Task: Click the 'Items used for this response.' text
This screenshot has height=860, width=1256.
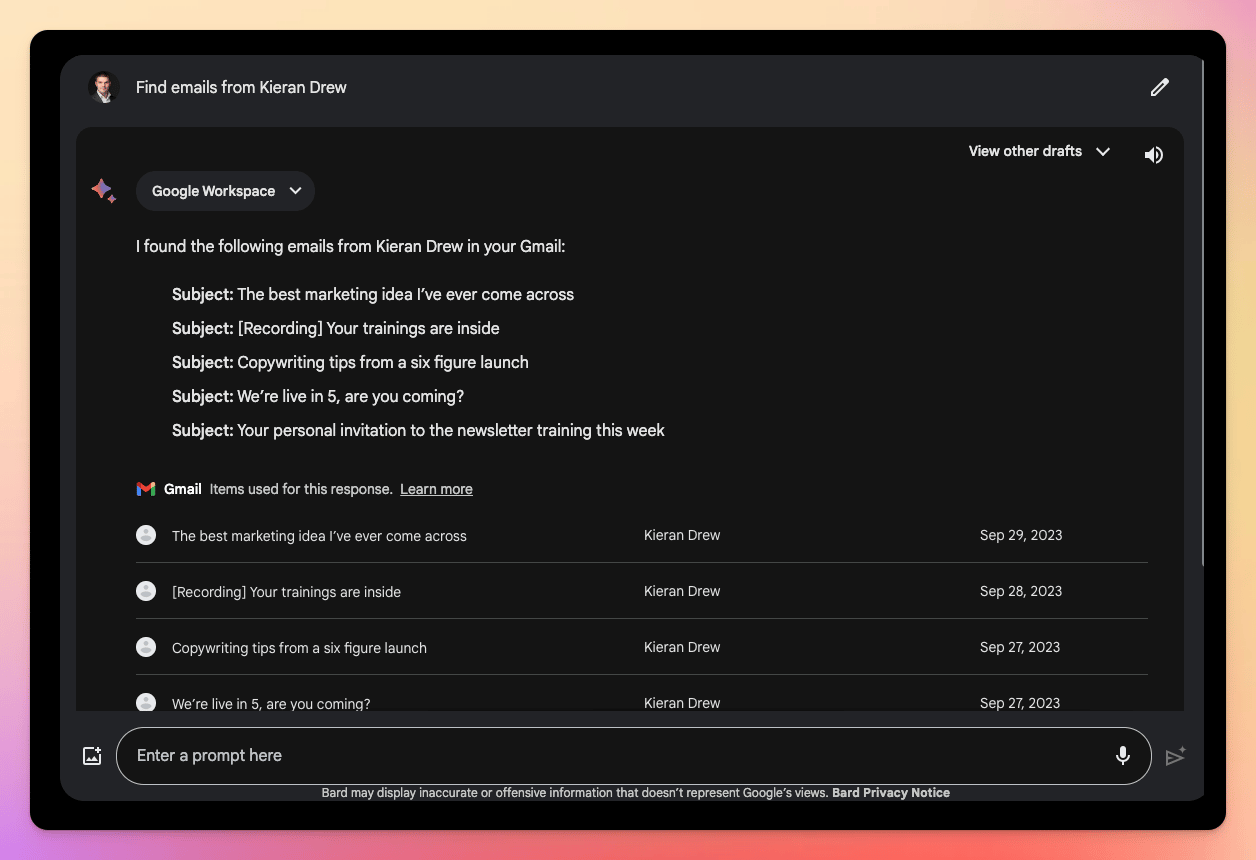Action: (301, 489)
